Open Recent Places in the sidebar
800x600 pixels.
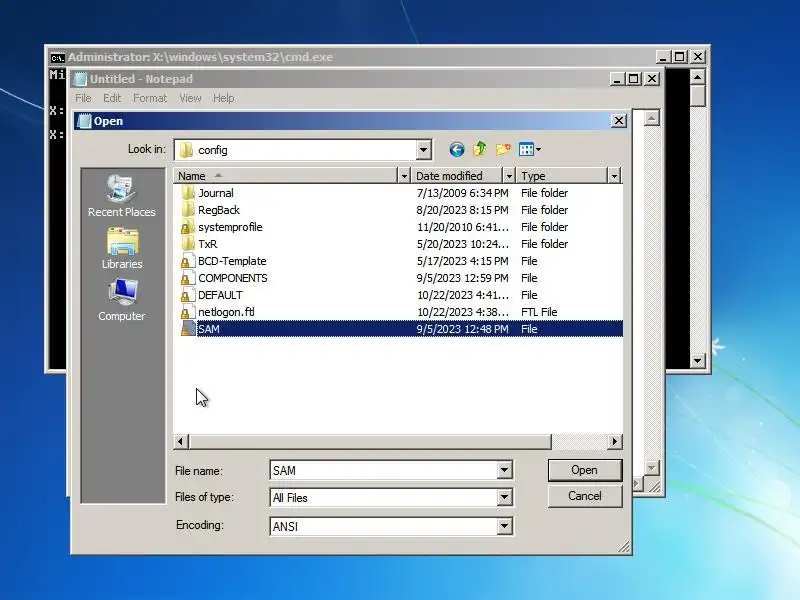tap(121, 196)
